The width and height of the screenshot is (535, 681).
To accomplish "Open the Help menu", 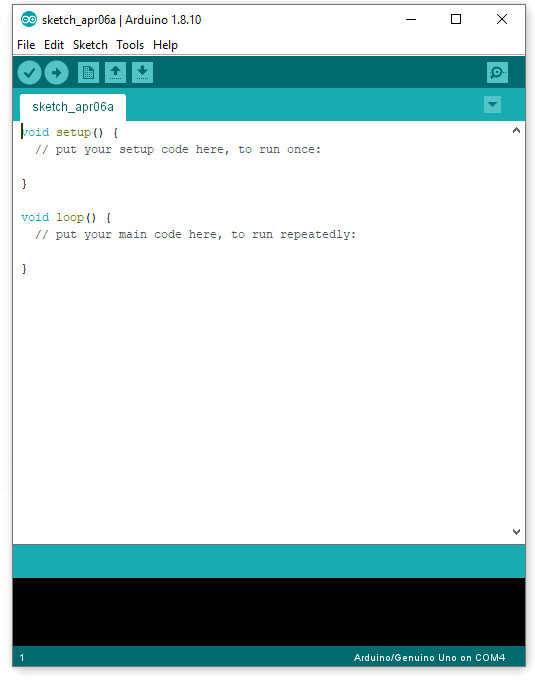I will 165,45.
